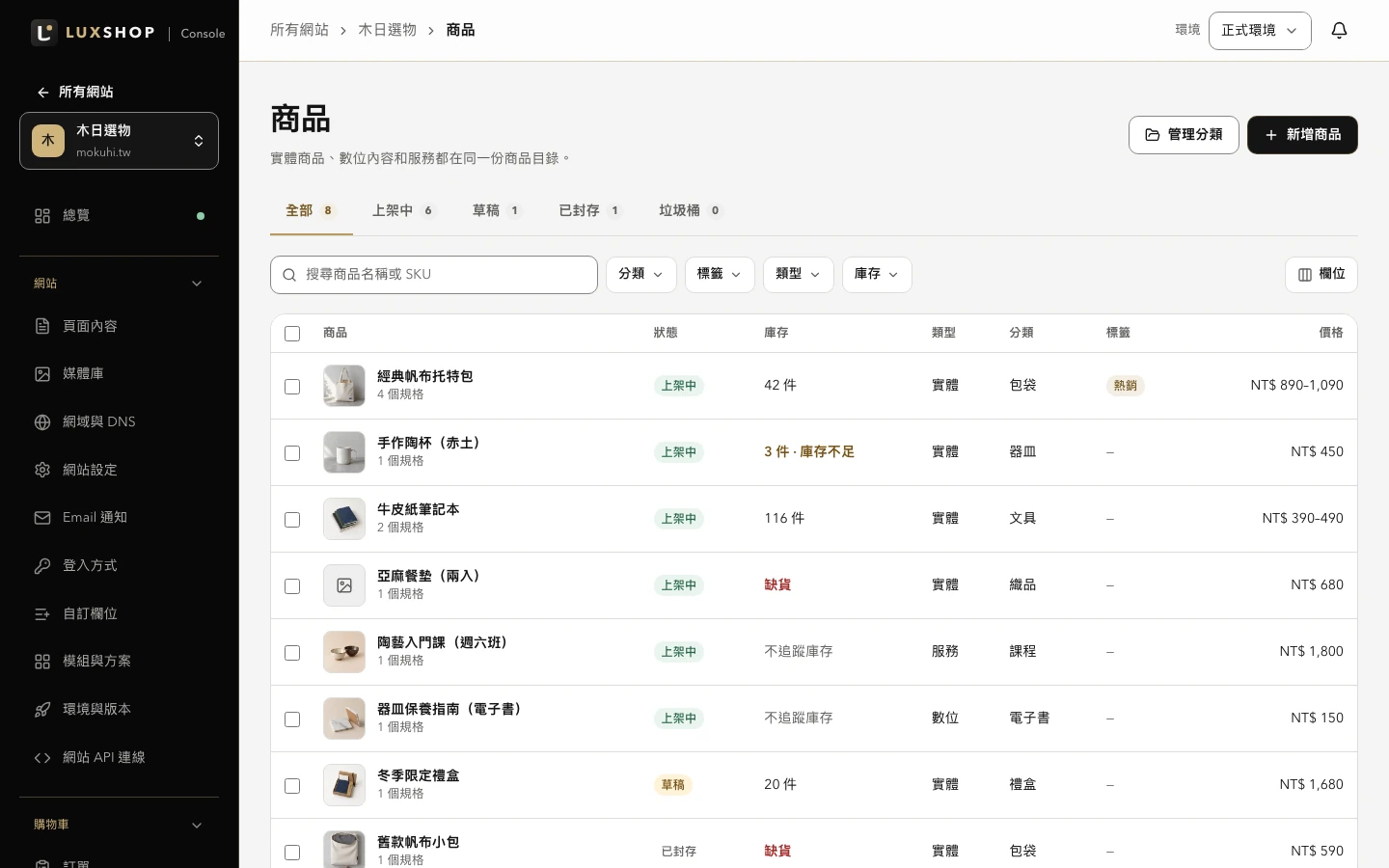
Task: Click the 價格 column header
Action: (x=1331, y=333)
